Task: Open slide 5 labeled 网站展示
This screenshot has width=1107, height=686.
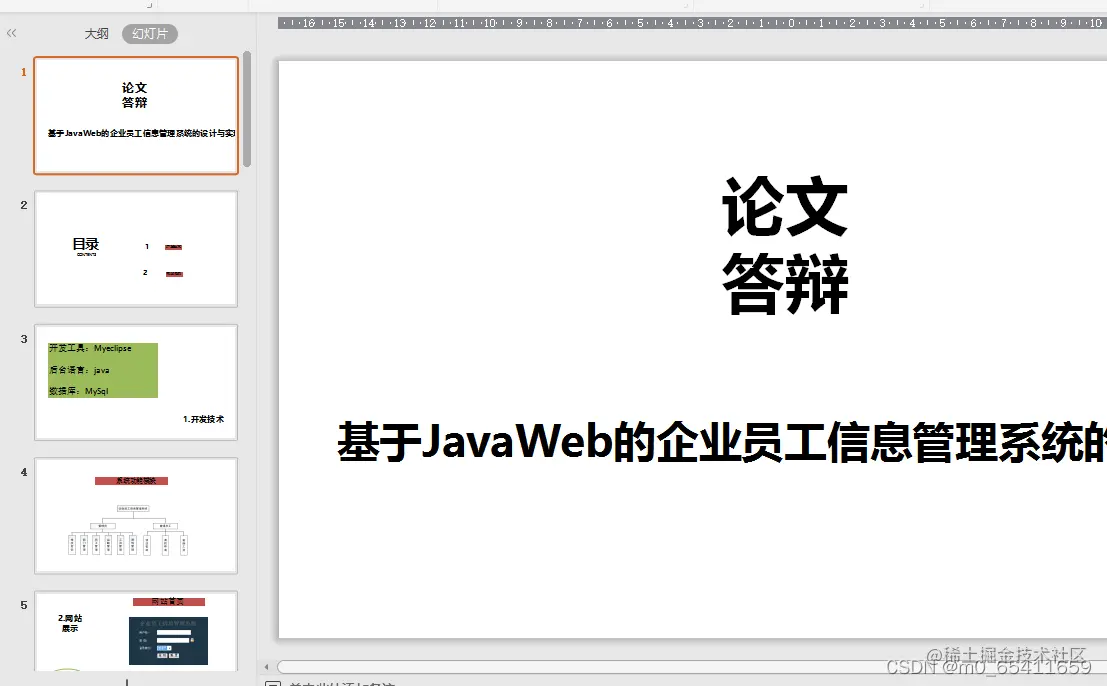Action: [135, 630]
